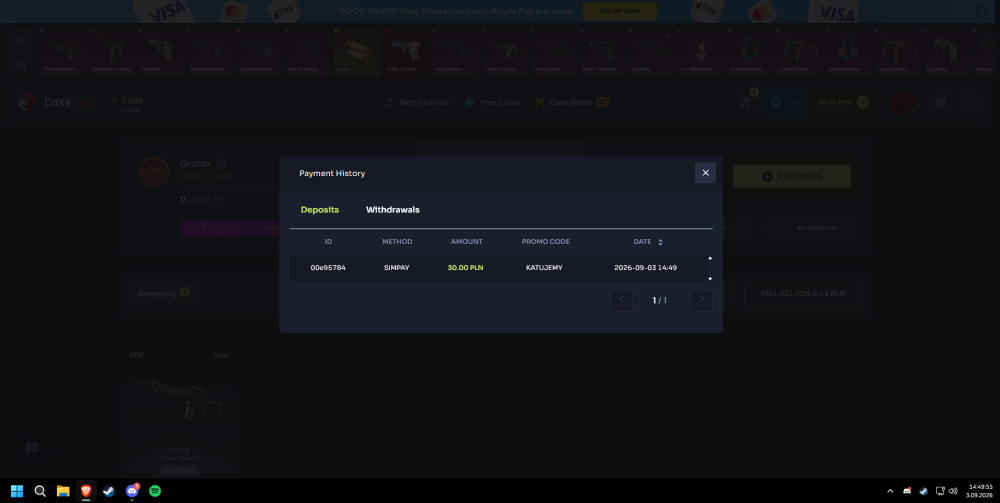Screen dimensions: 1000x503
Task: Open the Free Cases page
Action: tap(492, 102)
